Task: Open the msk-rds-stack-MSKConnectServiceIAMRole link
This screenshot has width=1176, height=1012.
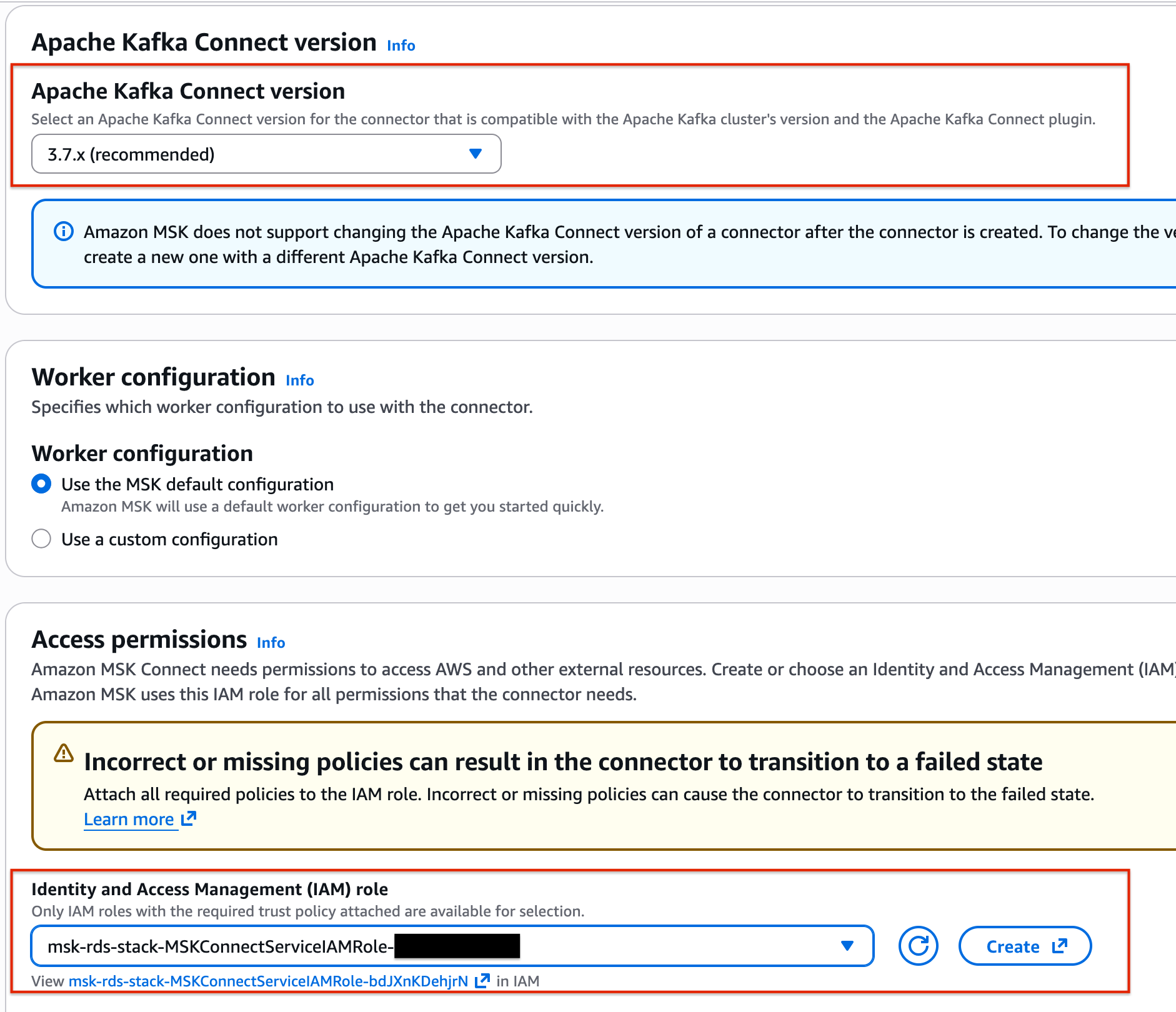Action: tap(268, 981)
